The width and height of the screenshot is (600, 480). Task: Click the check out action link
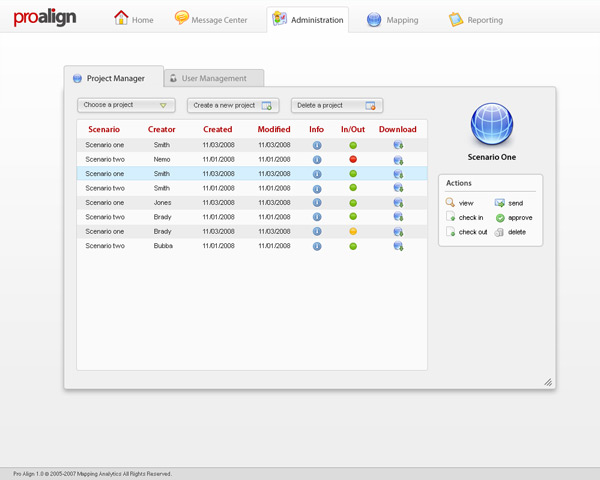[x=472, y=232]
